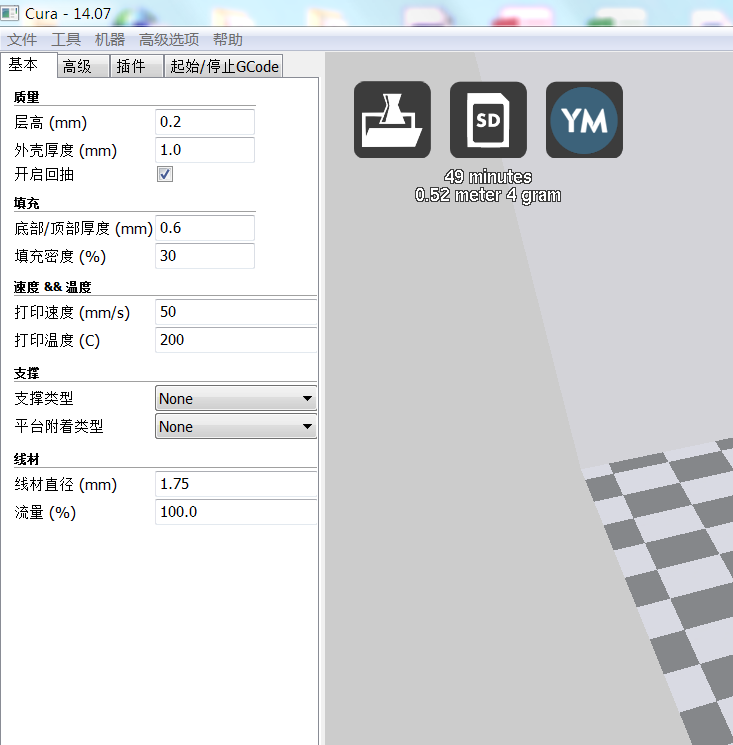Click the YM YouMagine share icon
Image resolution: width=733 pixels, height=745 pixels.
(584, 120)
